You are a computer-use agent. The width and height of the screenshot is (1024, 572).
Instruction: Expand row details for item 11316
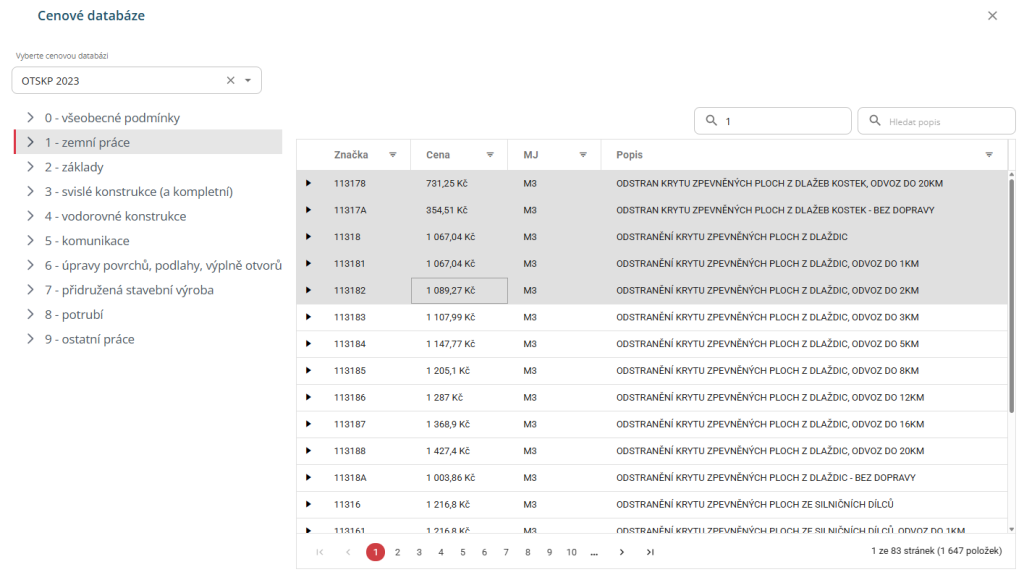308,504
